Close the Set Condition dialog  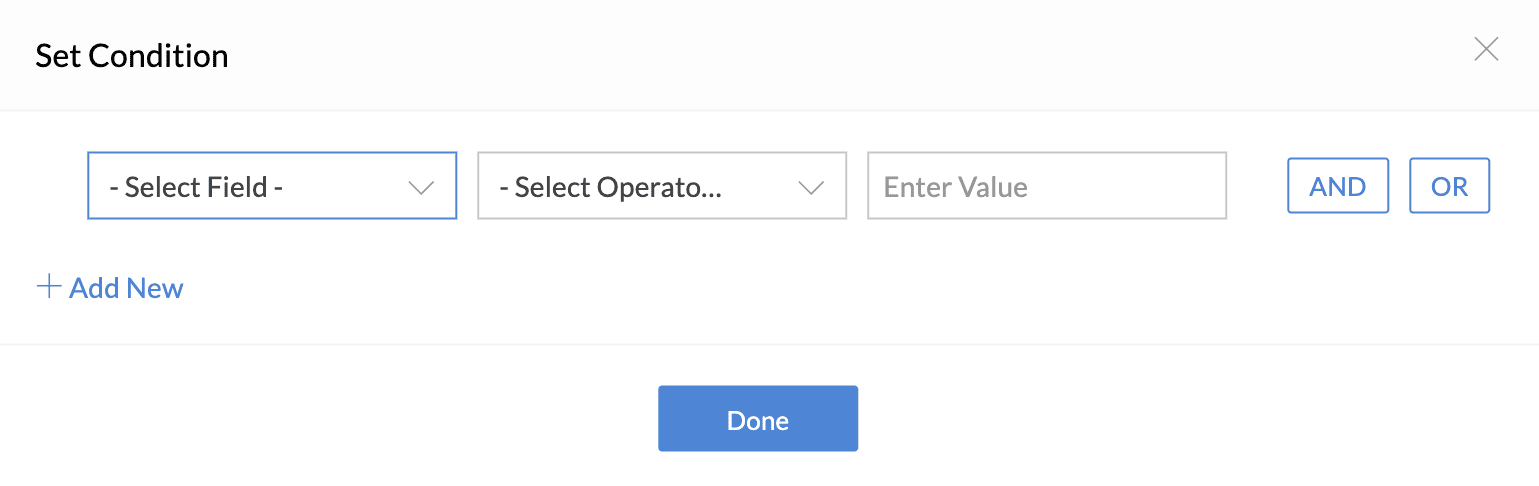point(1486,50)
